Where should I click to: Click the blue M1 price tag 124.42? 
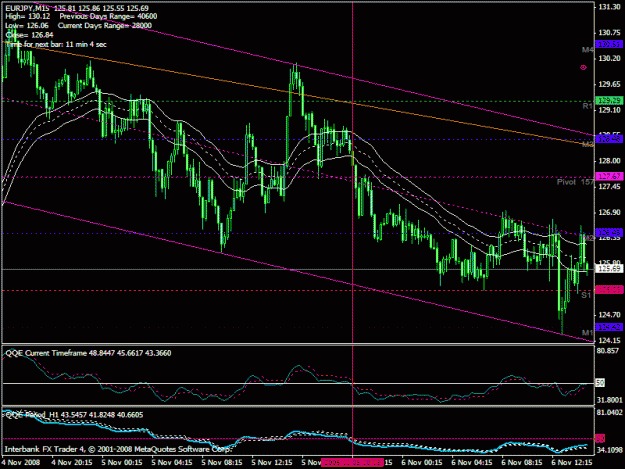point(609,327)
